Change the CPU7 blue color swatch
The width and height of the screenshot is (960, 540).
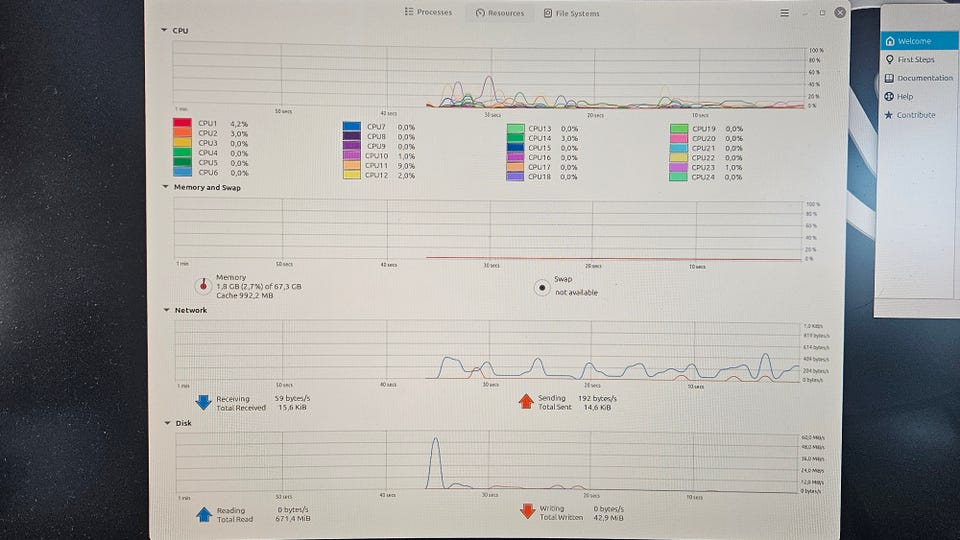click(x=351, y=127)
